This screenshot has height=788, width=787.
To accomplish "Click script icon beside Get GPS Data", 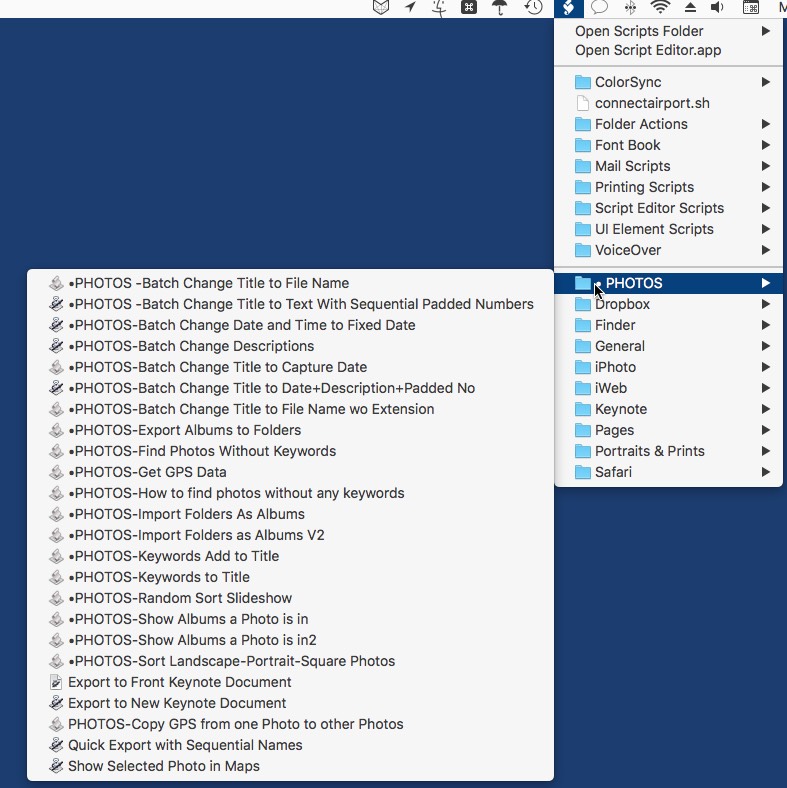I will 56,472.
